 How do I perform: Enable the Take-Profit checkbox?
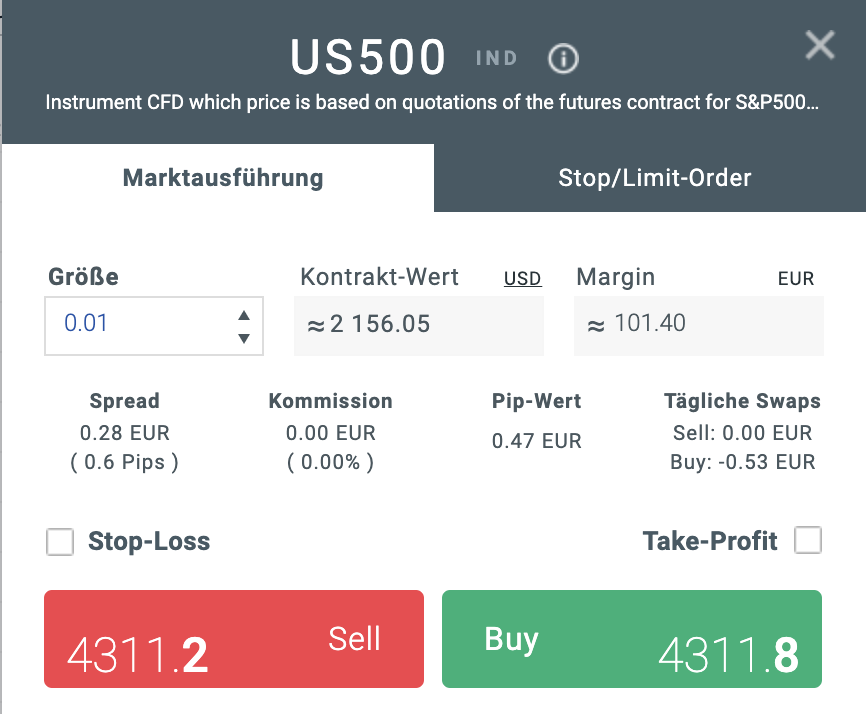[807, 541]
